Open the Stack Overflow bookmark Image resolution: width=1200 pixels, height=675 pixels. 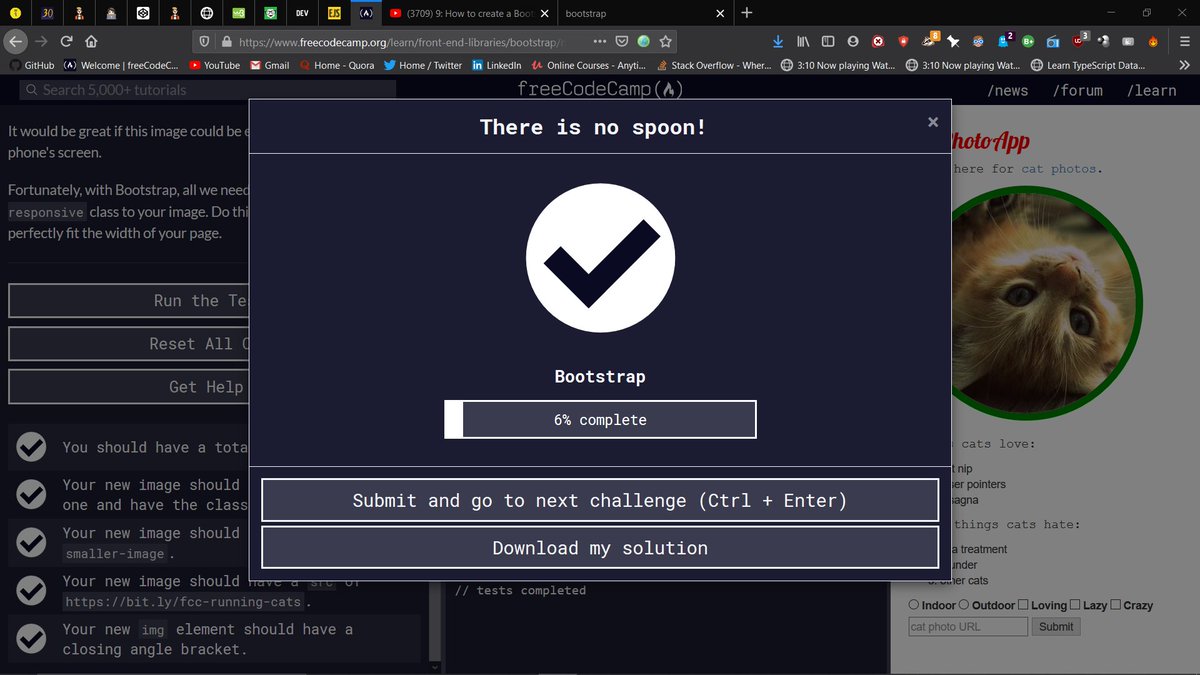pos(713,65)
